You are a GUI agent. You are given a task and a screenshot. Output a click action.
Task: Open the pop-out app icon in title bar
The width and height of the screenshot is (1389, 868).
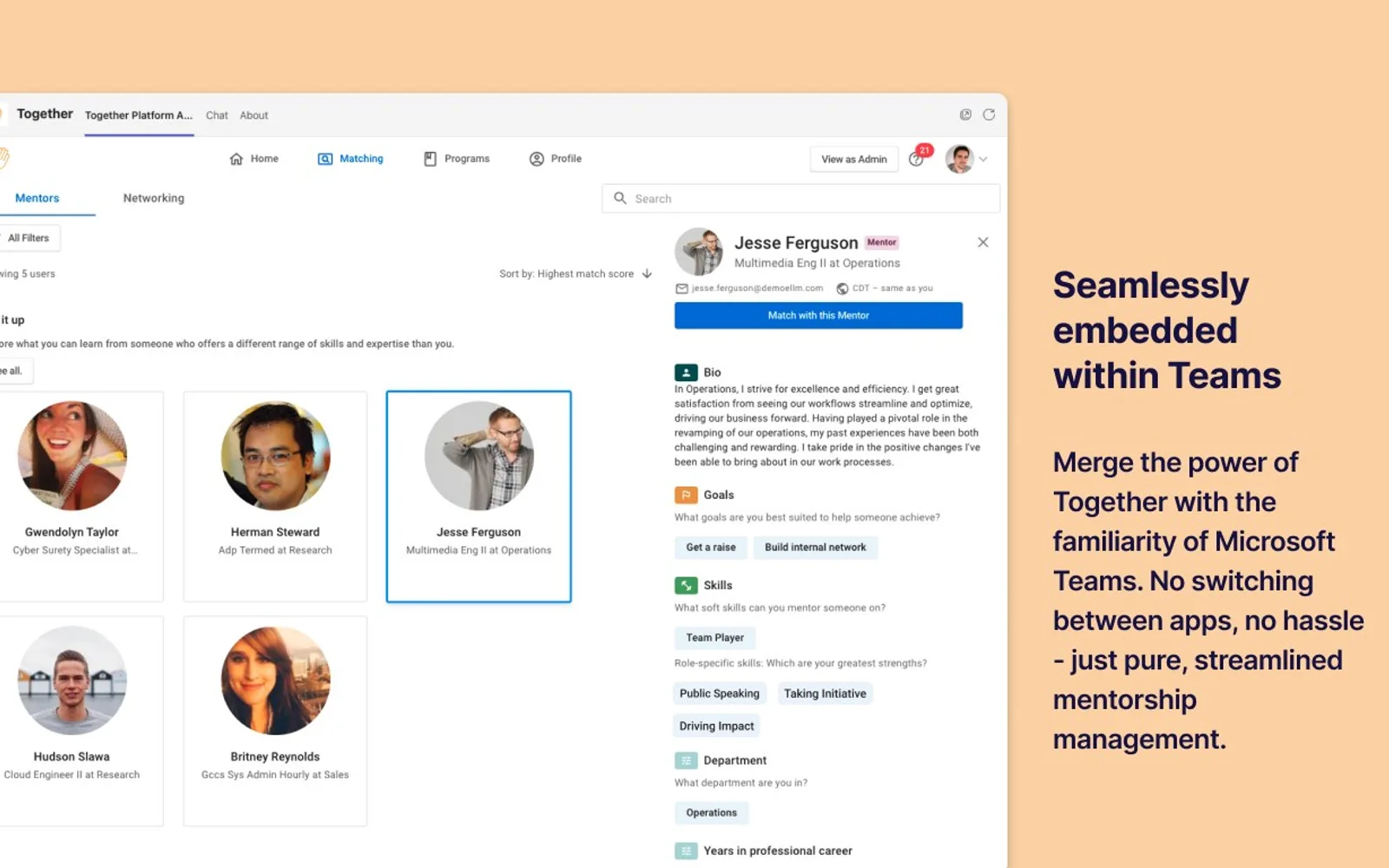coord(965,115)
